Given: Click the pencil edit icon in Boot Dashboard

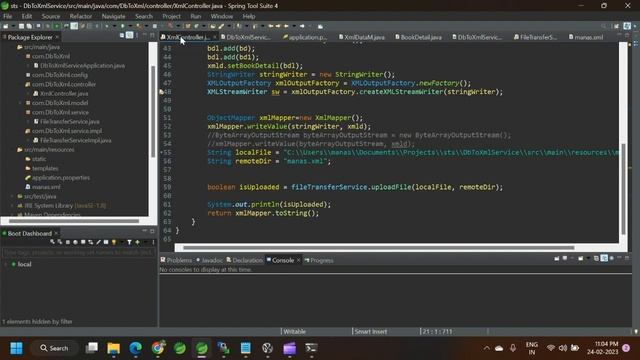Looking at the screenshot, I should 98,242.
